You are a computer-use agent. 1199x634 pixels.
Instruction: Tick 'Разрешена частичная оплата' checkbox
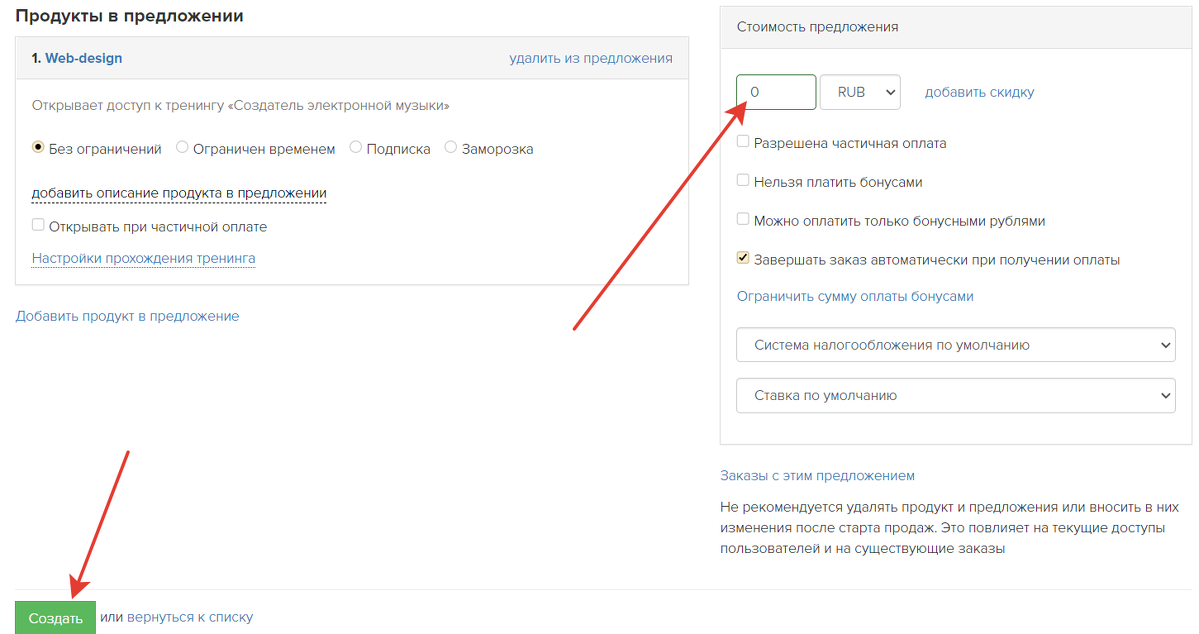[x=742, y=141]
